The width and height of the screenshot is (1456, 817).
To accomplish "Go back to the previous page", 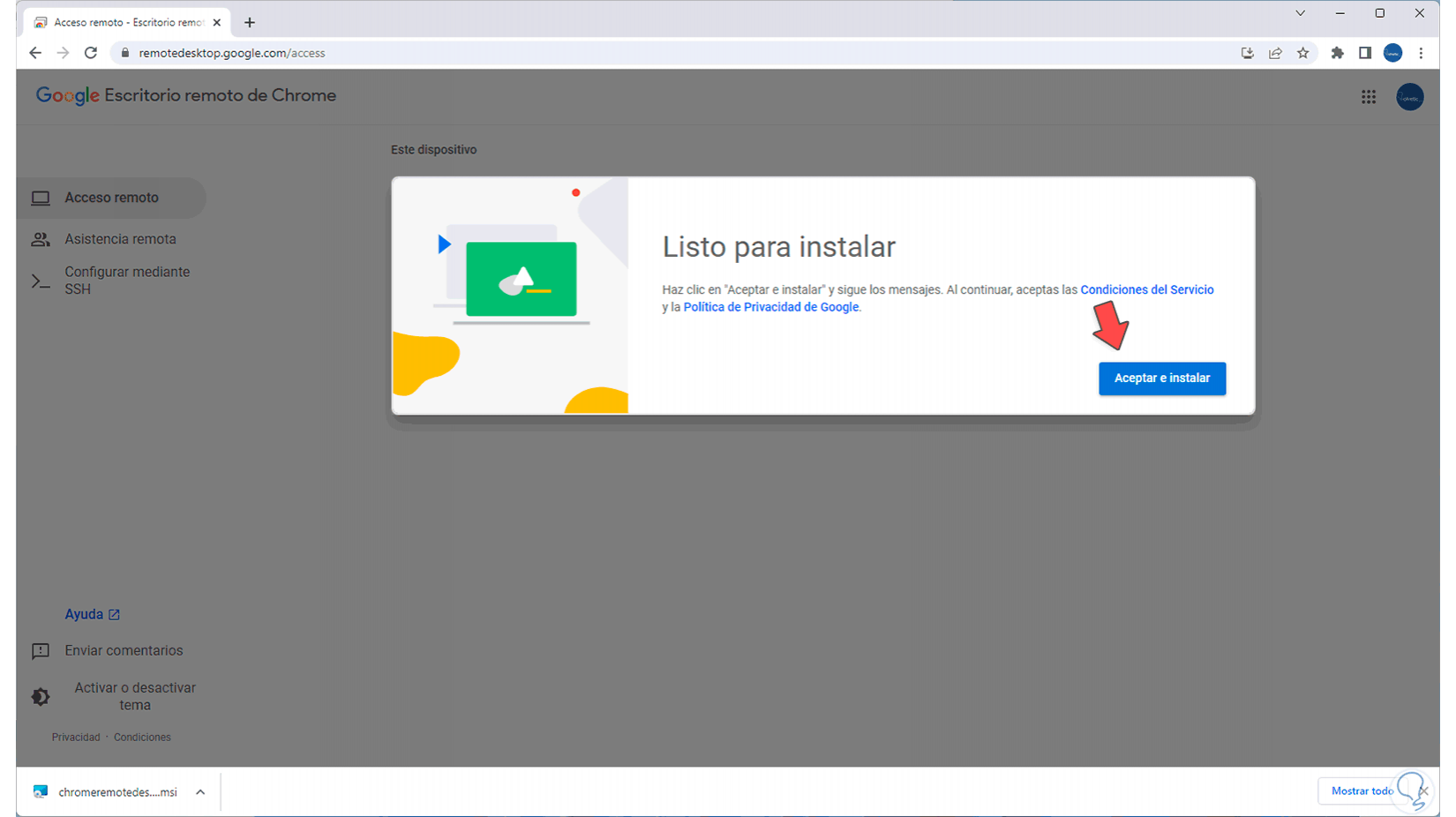I will [35, 53].
